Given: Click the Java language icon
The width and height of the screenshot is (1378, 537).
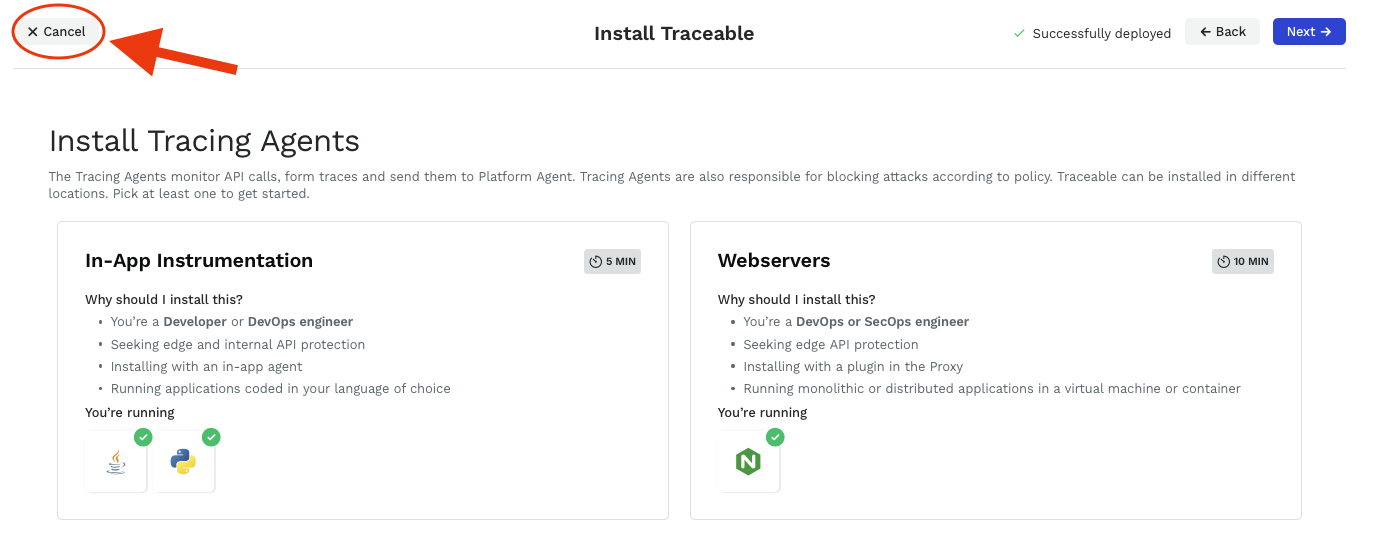Looking at the screenshot, I should pos(117,462).
